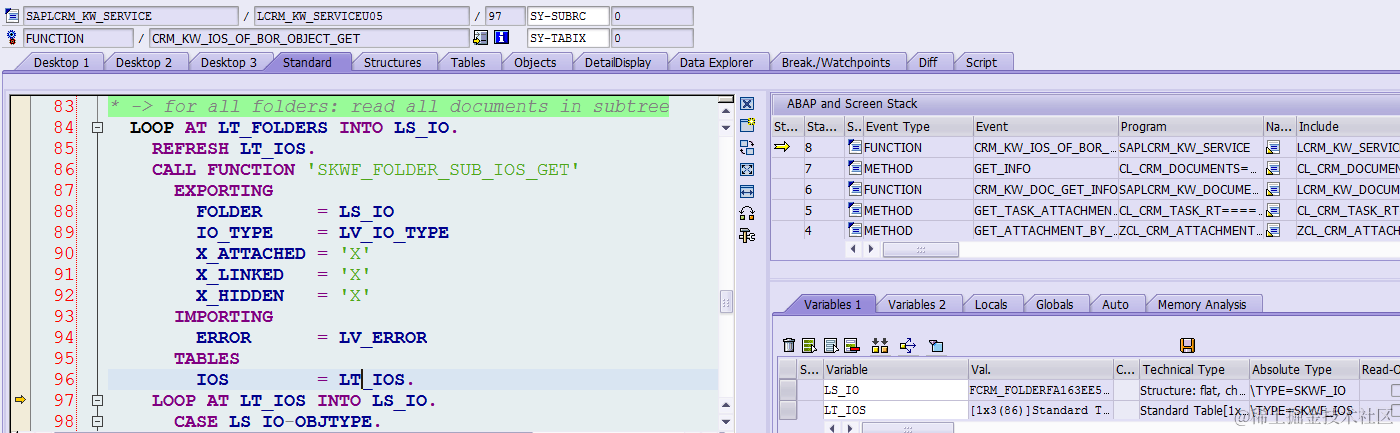The height and width of the screenshot is (433, 1400).
Task: Open the Objects tab
Action: tap(535, 62)
